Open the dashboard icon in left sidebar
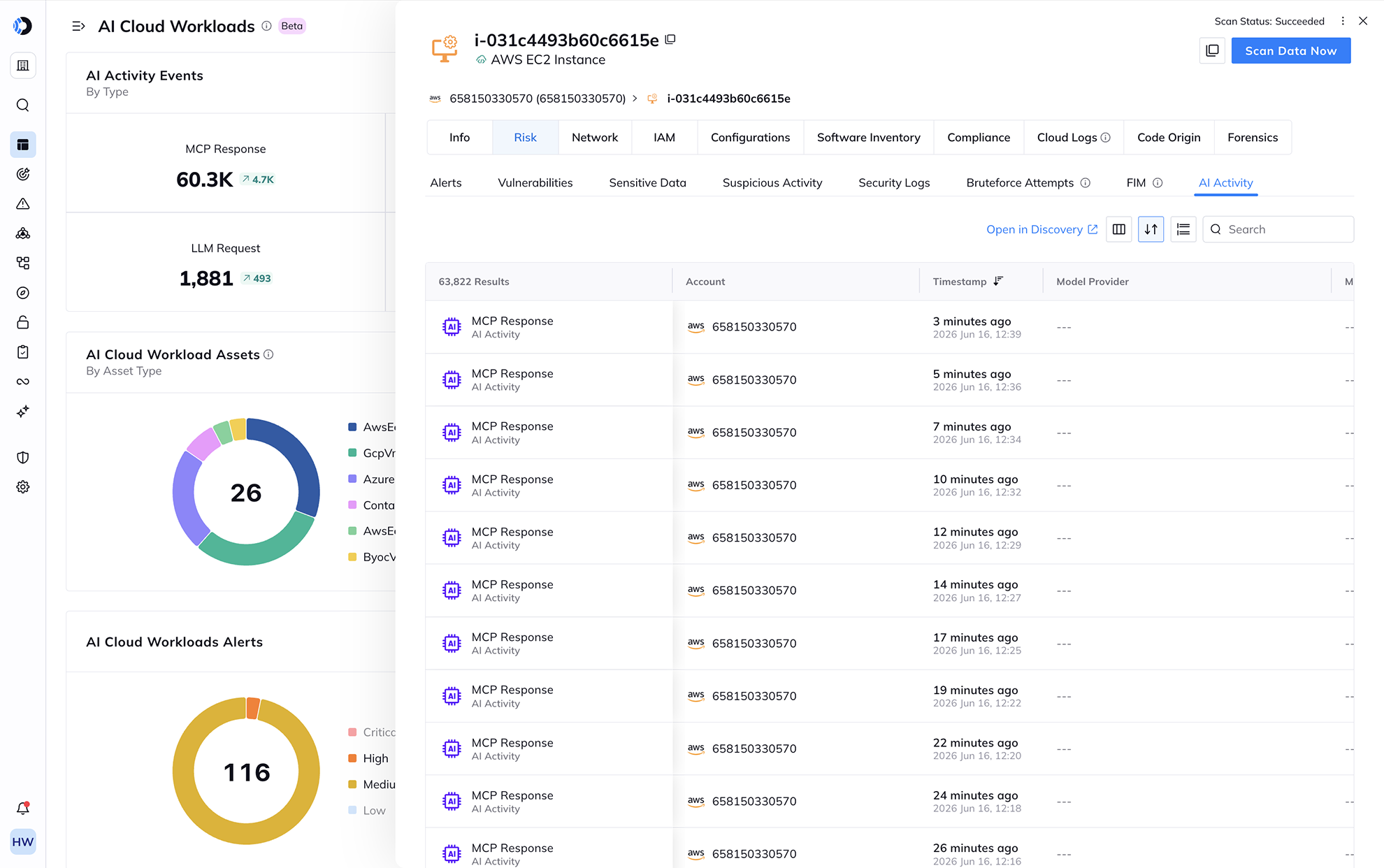 (23, 145)
